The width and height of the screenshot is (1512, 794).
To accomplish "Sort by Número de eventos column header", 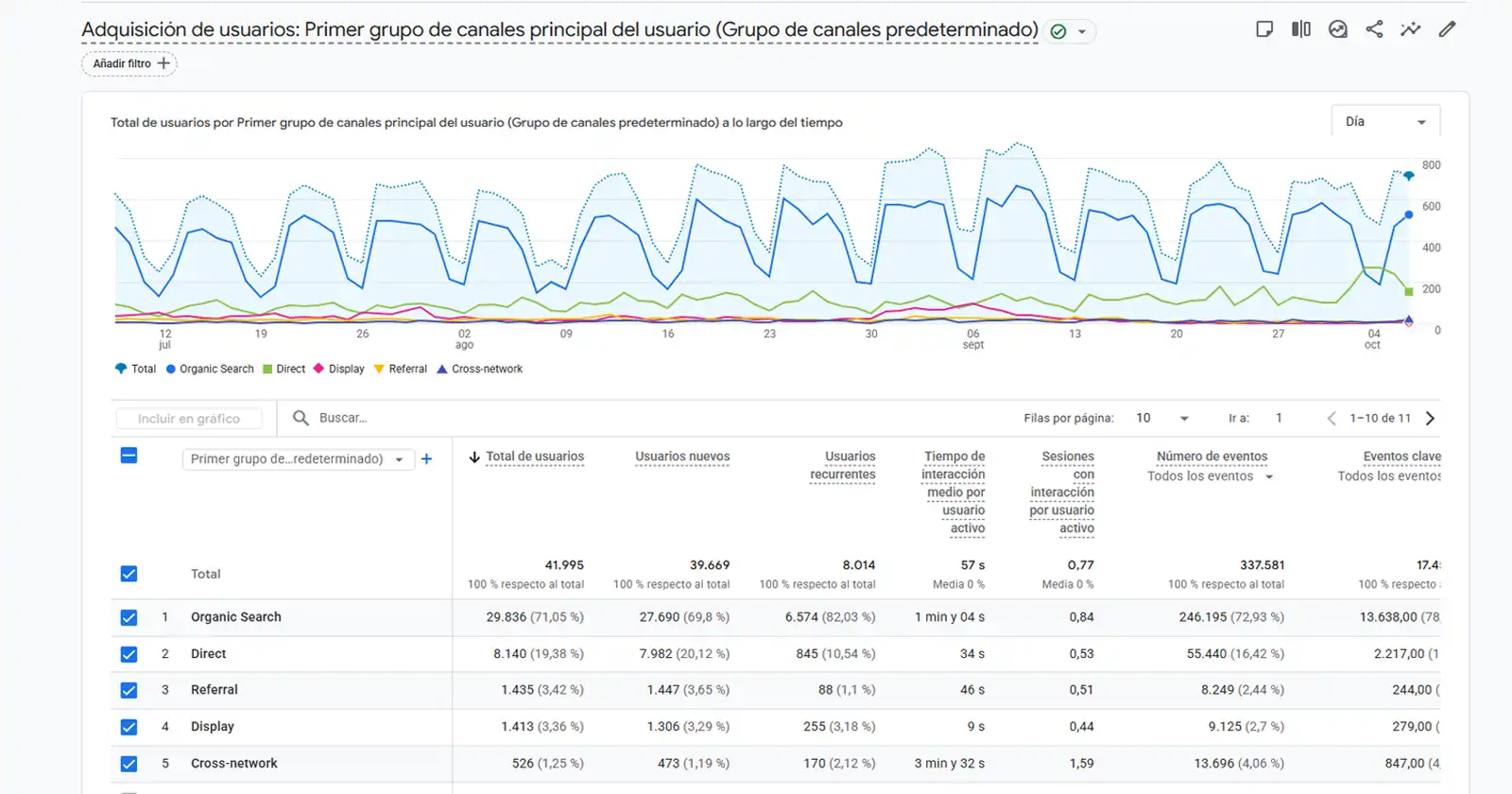I will [1212, 457].
